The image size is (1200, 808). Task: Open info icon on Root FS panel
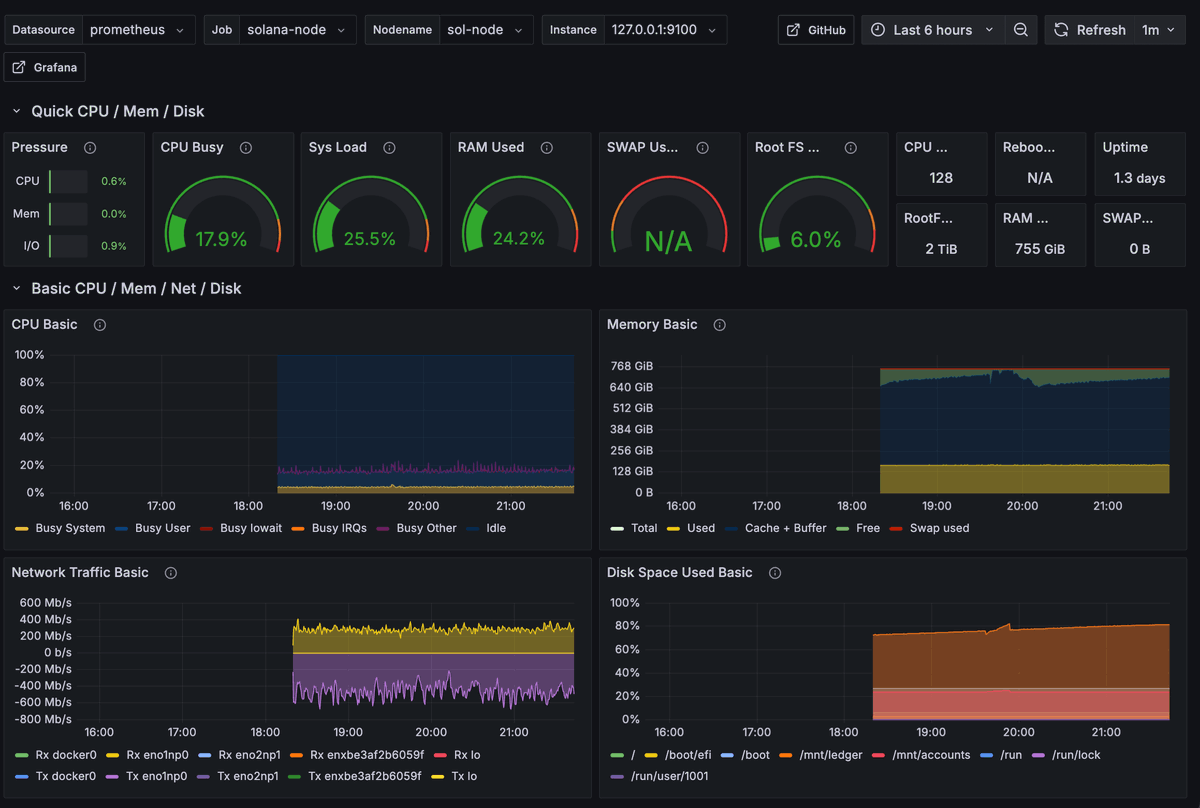(x=850, y=148)
